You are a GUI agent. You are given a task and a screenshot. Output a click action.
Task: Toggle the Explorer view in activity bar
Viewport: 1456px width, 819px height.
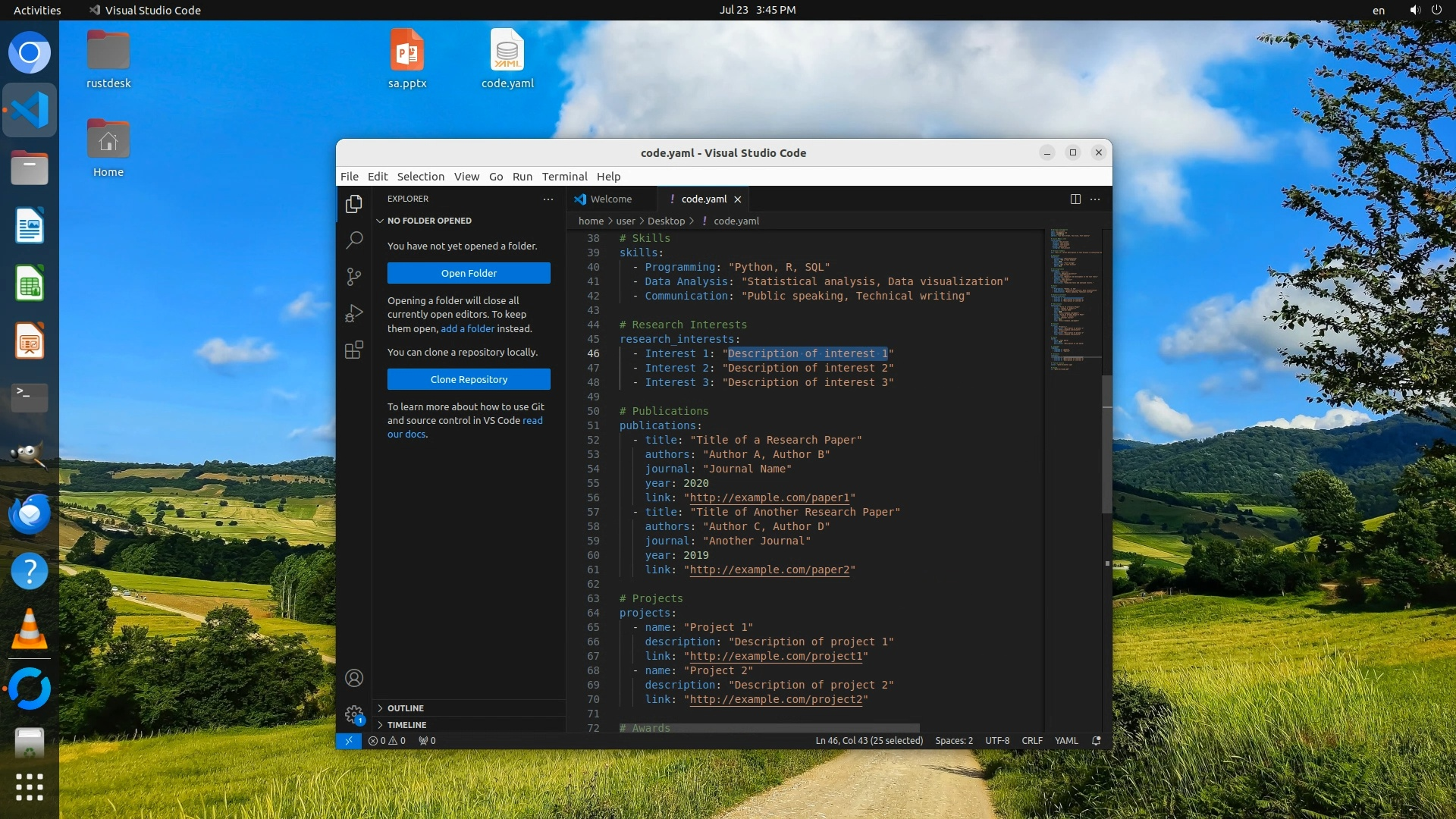click(354, 204)
